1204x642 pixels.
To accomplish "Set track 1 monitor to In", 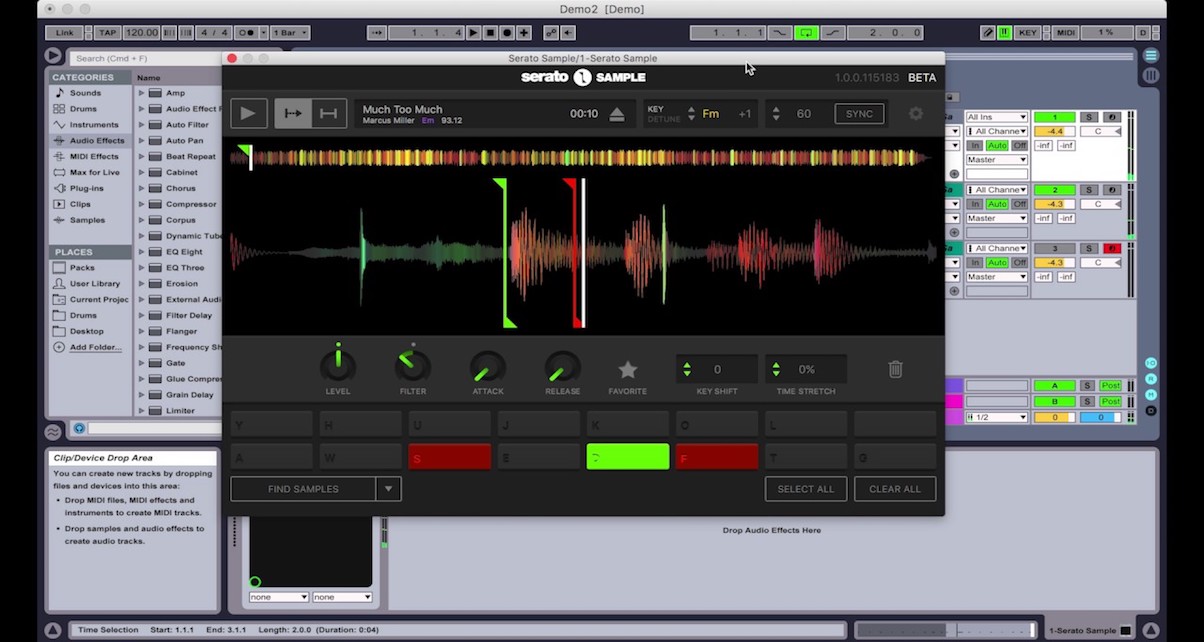I will click(x=974, y=146).
